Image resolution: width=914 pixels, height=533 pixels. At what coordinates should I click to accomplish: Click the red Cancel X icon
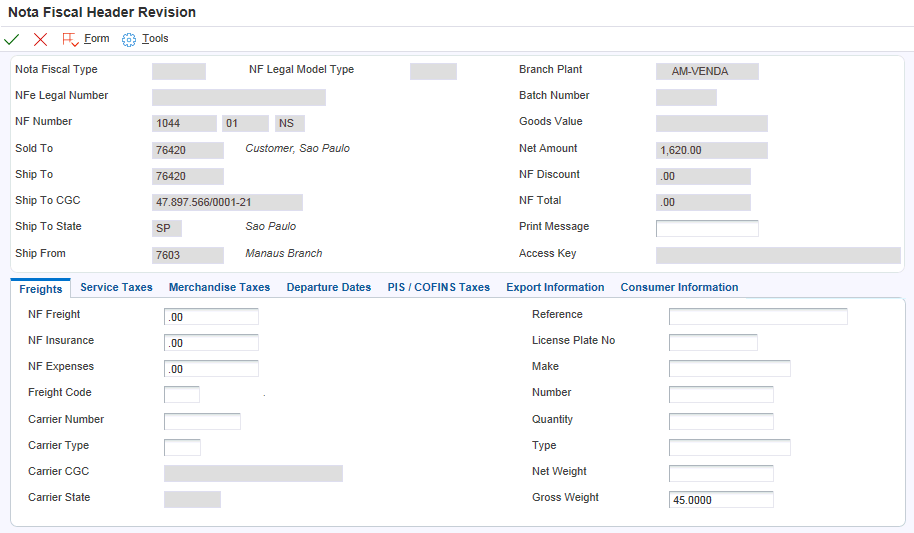coord(40,39)
